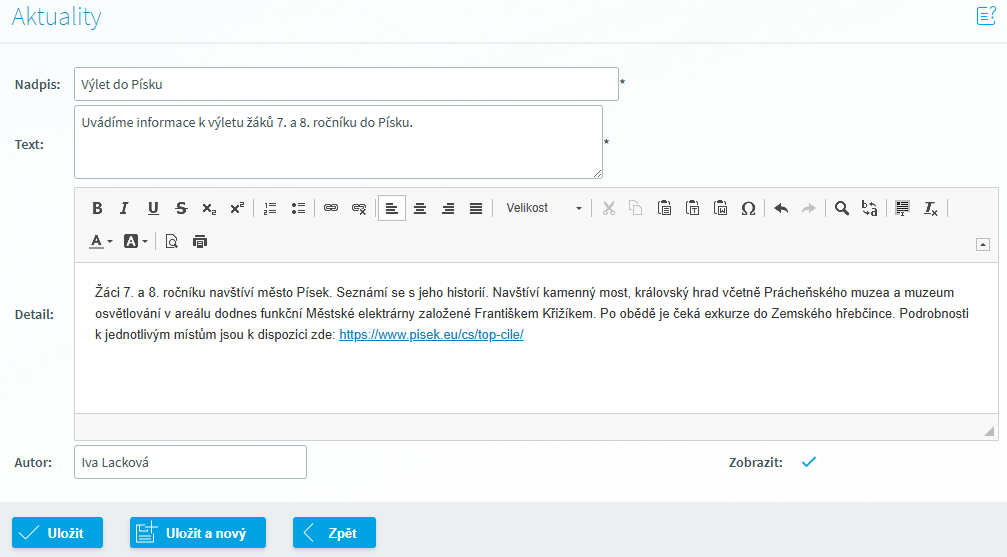This screenshot has height=557, width=1007.
Task: Click the strikethrough icon
Action: [x=181, y=208]
